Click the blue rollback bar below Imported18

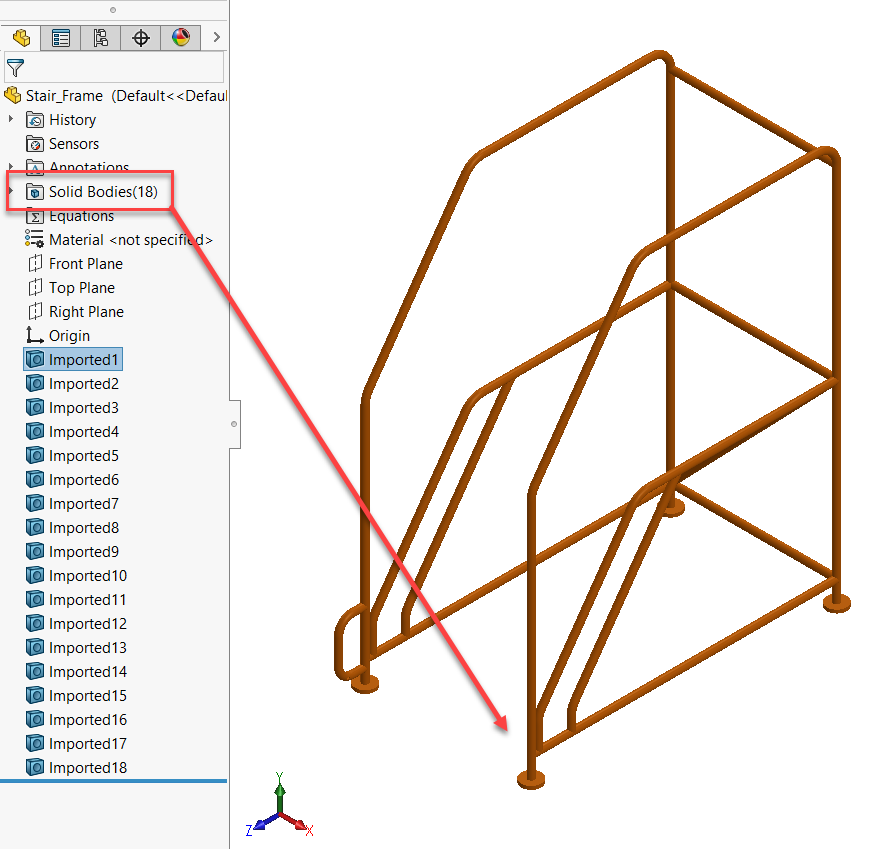pyautogui.click(x=113, y=781)
